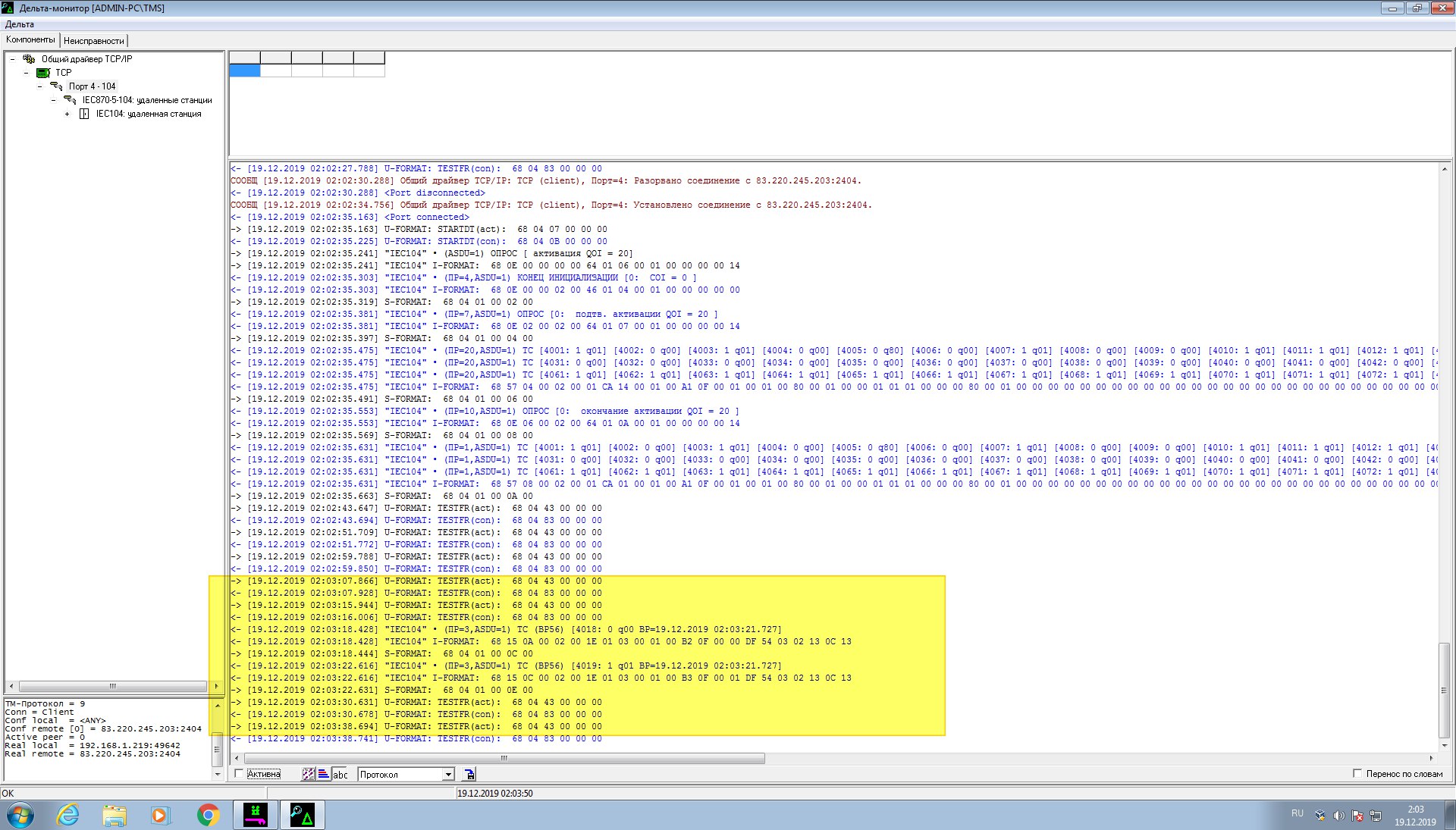Click the gears icon of Общий драйвер TCP/IP
The height and width of the screenshot is (830, 1456).
[x=29, y=59]
